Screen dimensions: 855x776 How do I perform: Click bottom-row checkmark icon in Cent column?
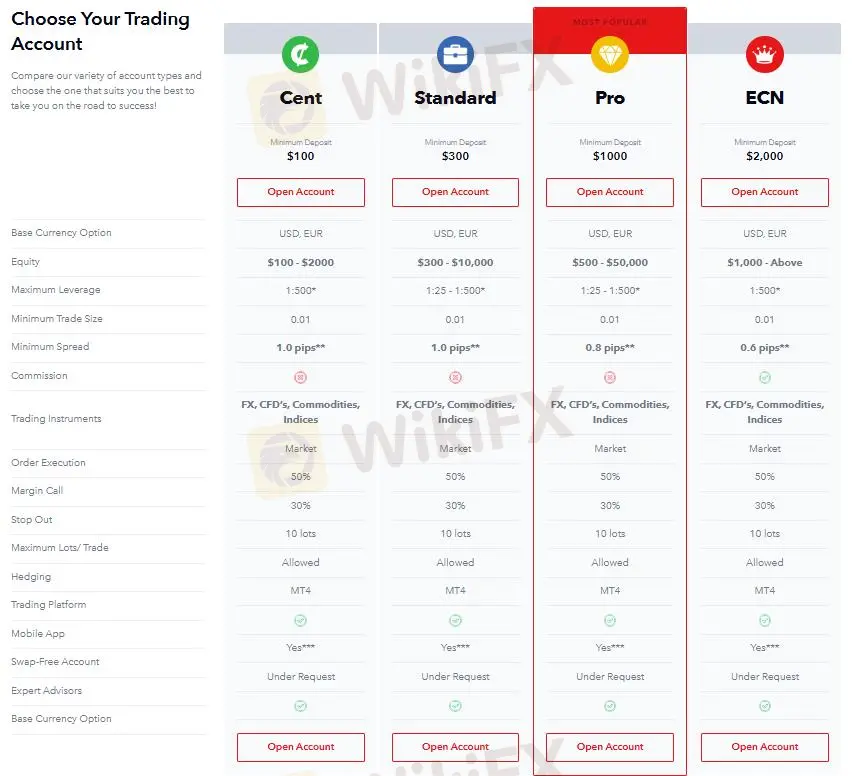(301, 705)
